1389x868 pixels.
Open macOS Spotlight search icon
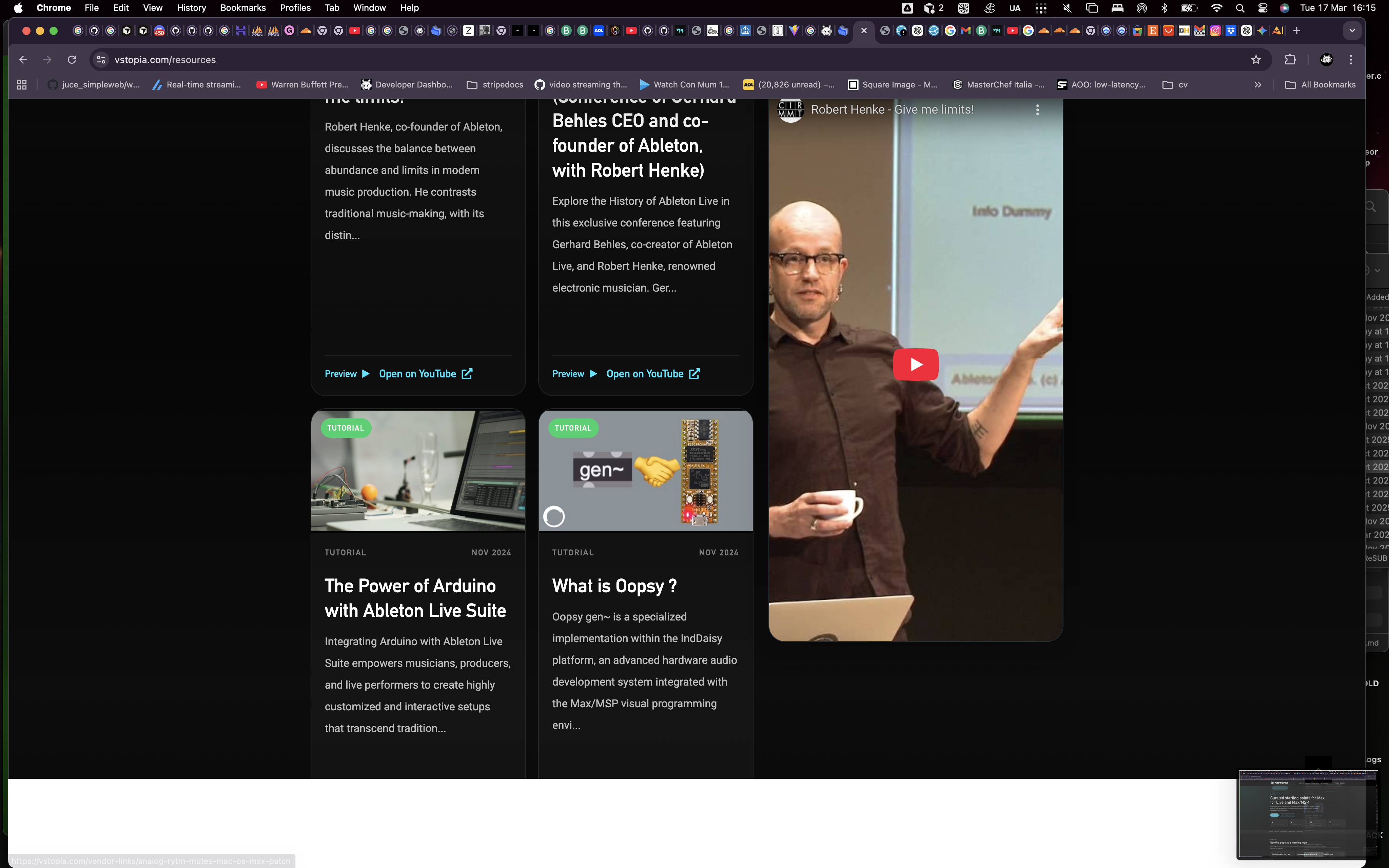pos(1240,8)
